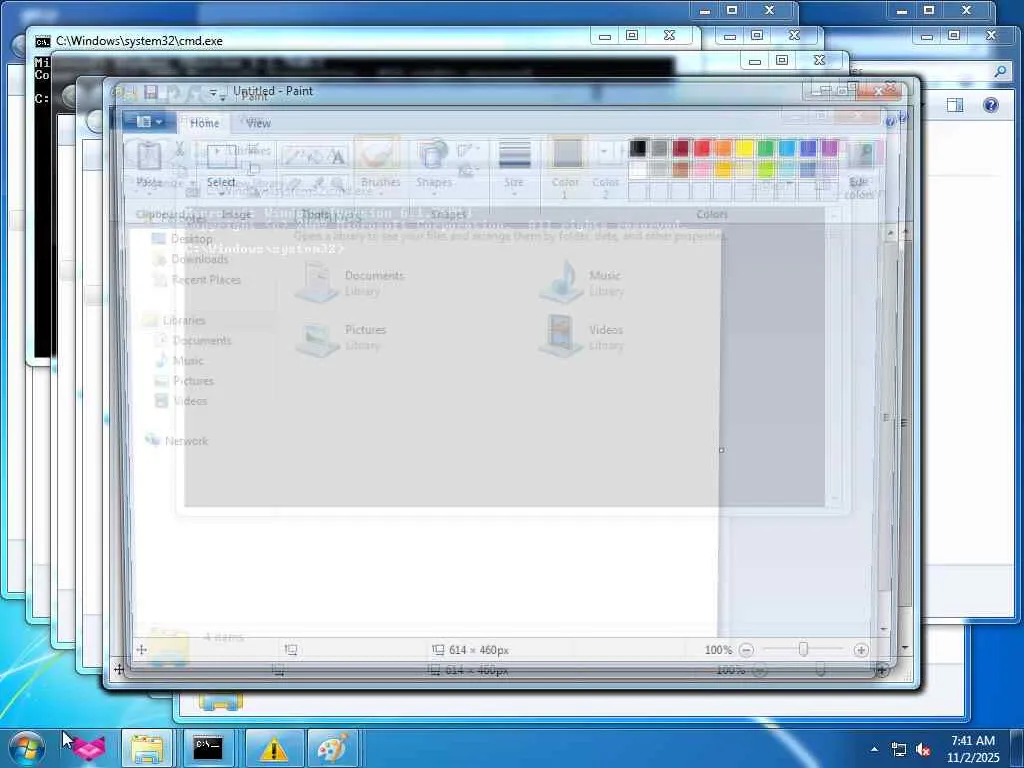Pick the lime color swatch in second row

pyautogui.click(x=766, y=170)
